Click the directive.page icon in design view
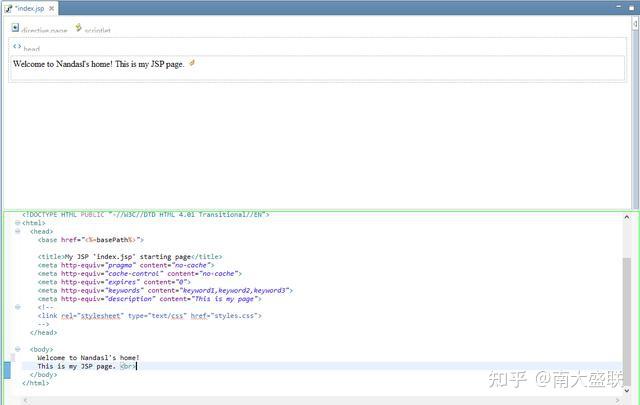The image size is (640, 405). pos(15,28)
